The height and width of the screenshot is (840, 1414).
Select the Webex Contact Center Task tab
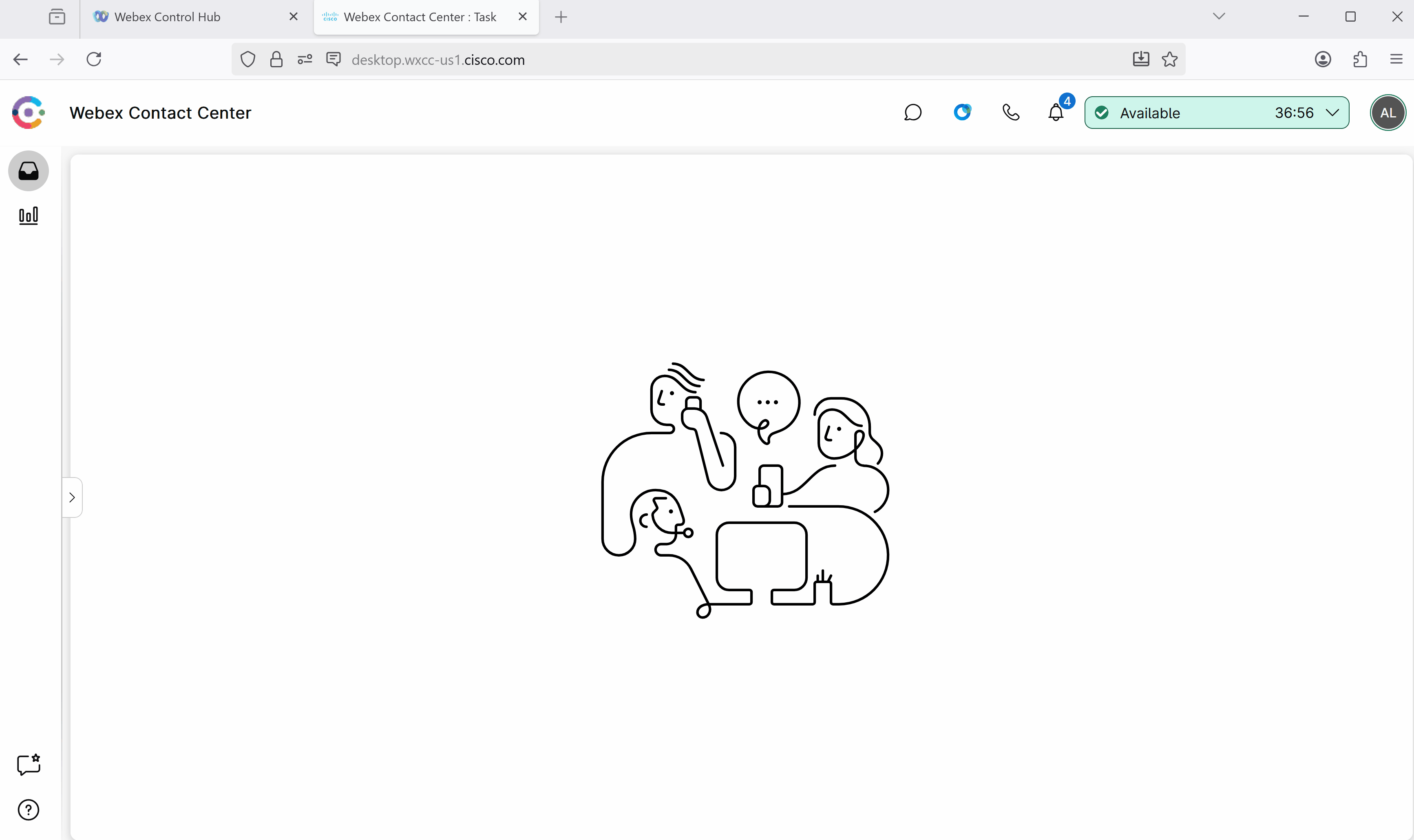(x=419, y=17)
